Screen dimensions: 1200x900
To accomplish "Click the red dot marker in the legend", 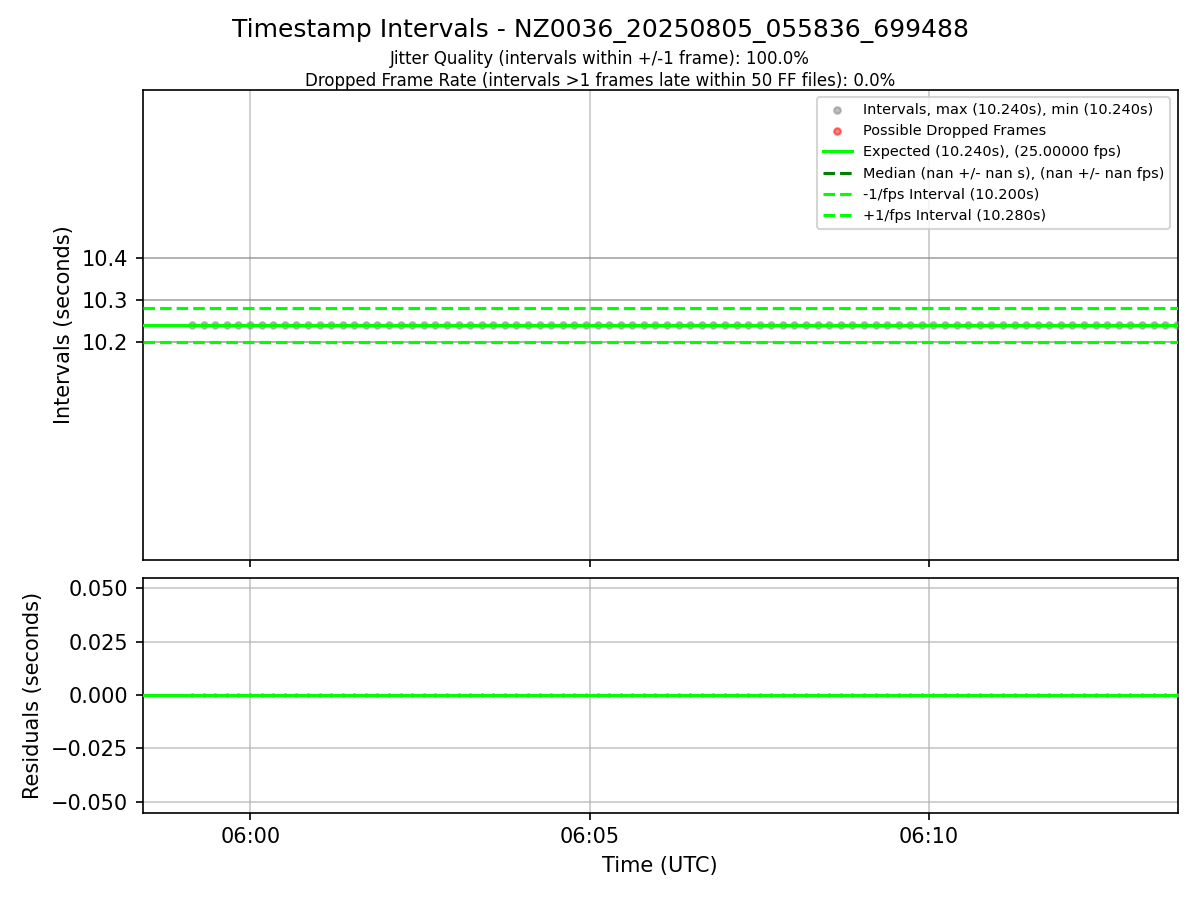I will [x=838, y=131].
